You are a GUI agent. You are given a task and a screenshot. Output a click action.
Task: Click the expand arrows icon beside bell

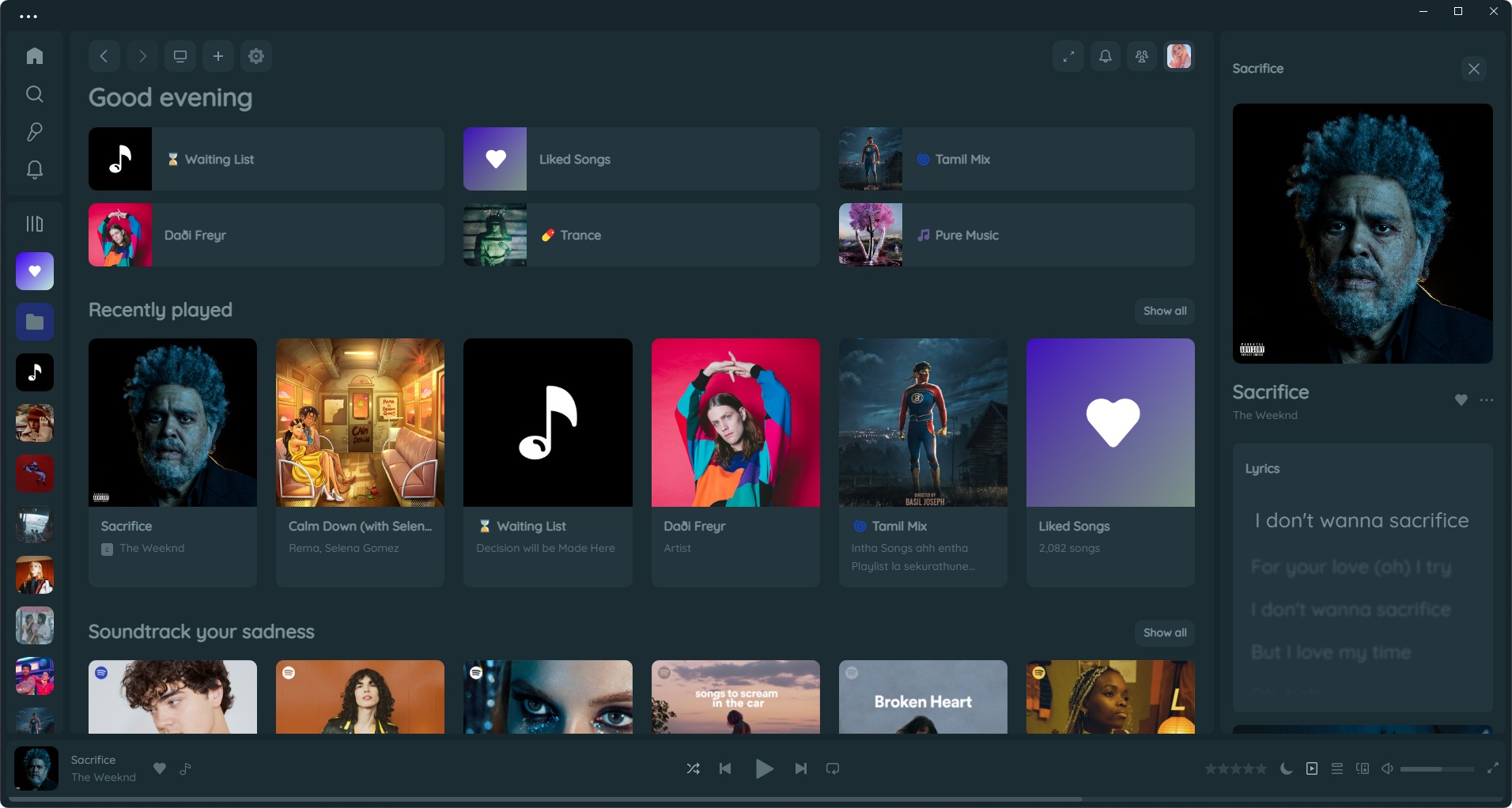pos(1068,56)
